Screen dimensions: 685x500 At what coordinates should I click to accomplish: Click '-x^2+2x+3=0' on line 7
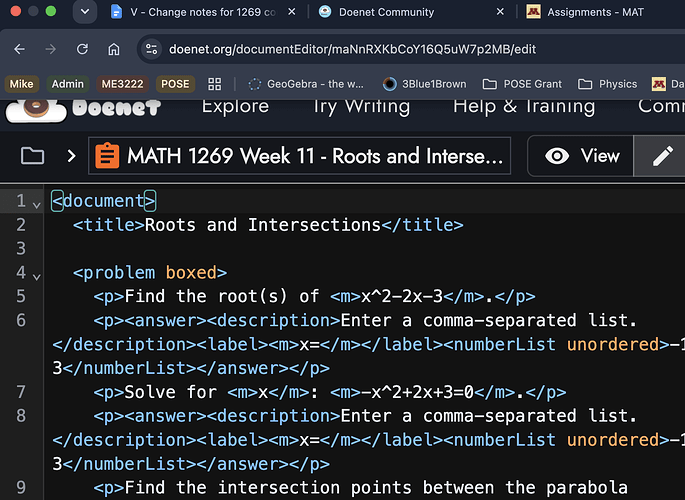tap(418, 392)
